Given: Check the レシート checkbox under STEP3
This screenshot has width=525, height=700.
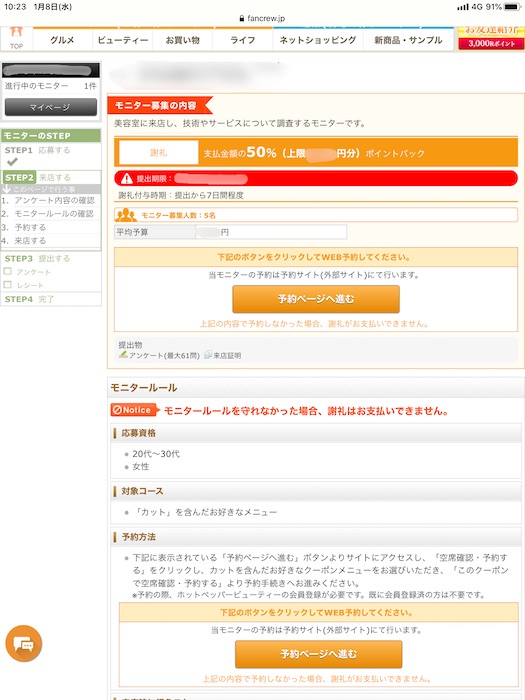Looking at the screenshot, I should (x=8, y=284).
